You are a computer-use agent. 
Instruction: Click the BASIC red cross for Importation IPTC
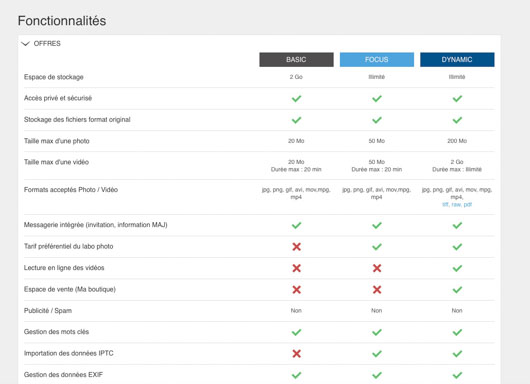296,354
